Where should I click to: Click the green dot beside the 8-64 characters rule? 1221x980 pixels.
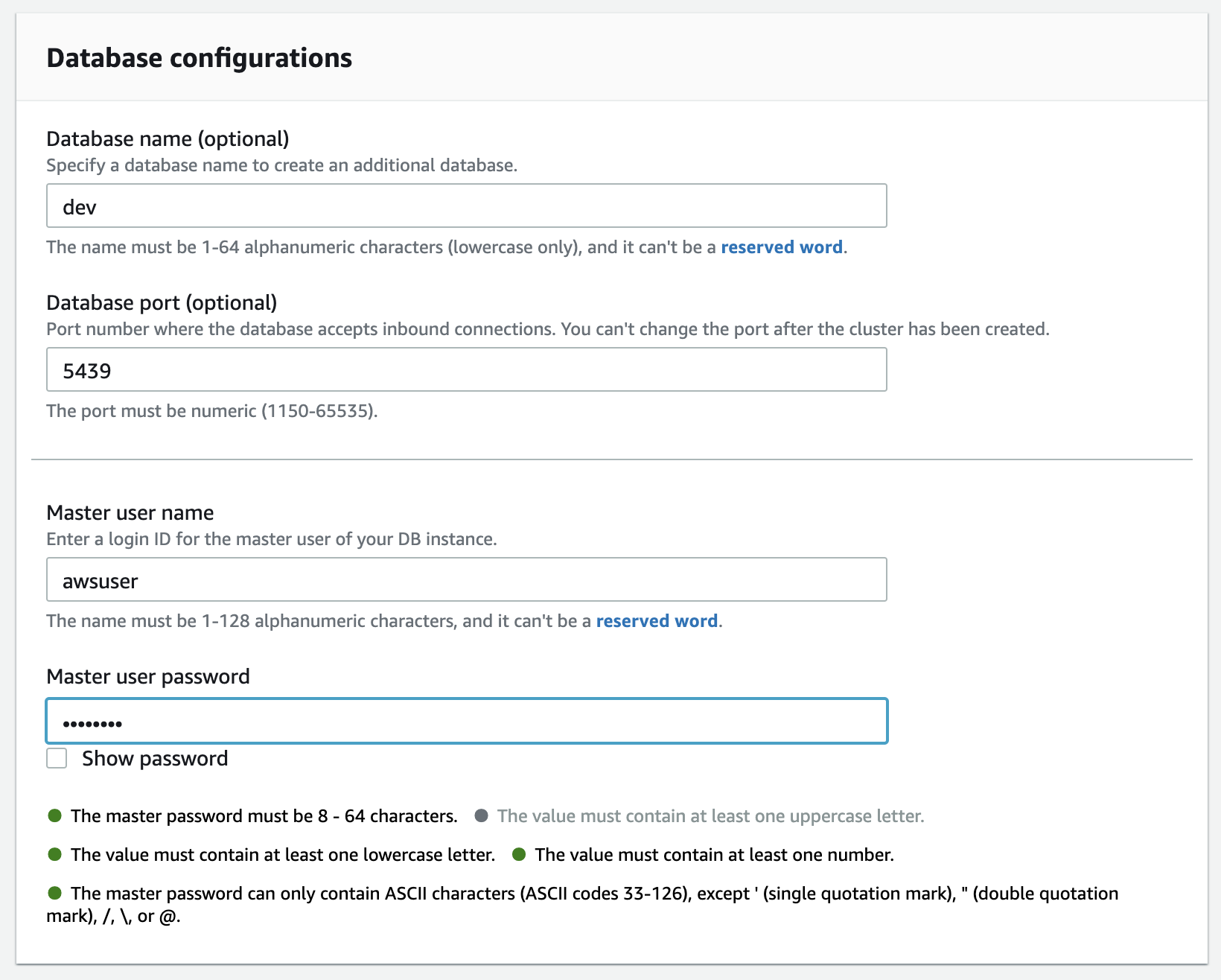(x=54, y=815)
